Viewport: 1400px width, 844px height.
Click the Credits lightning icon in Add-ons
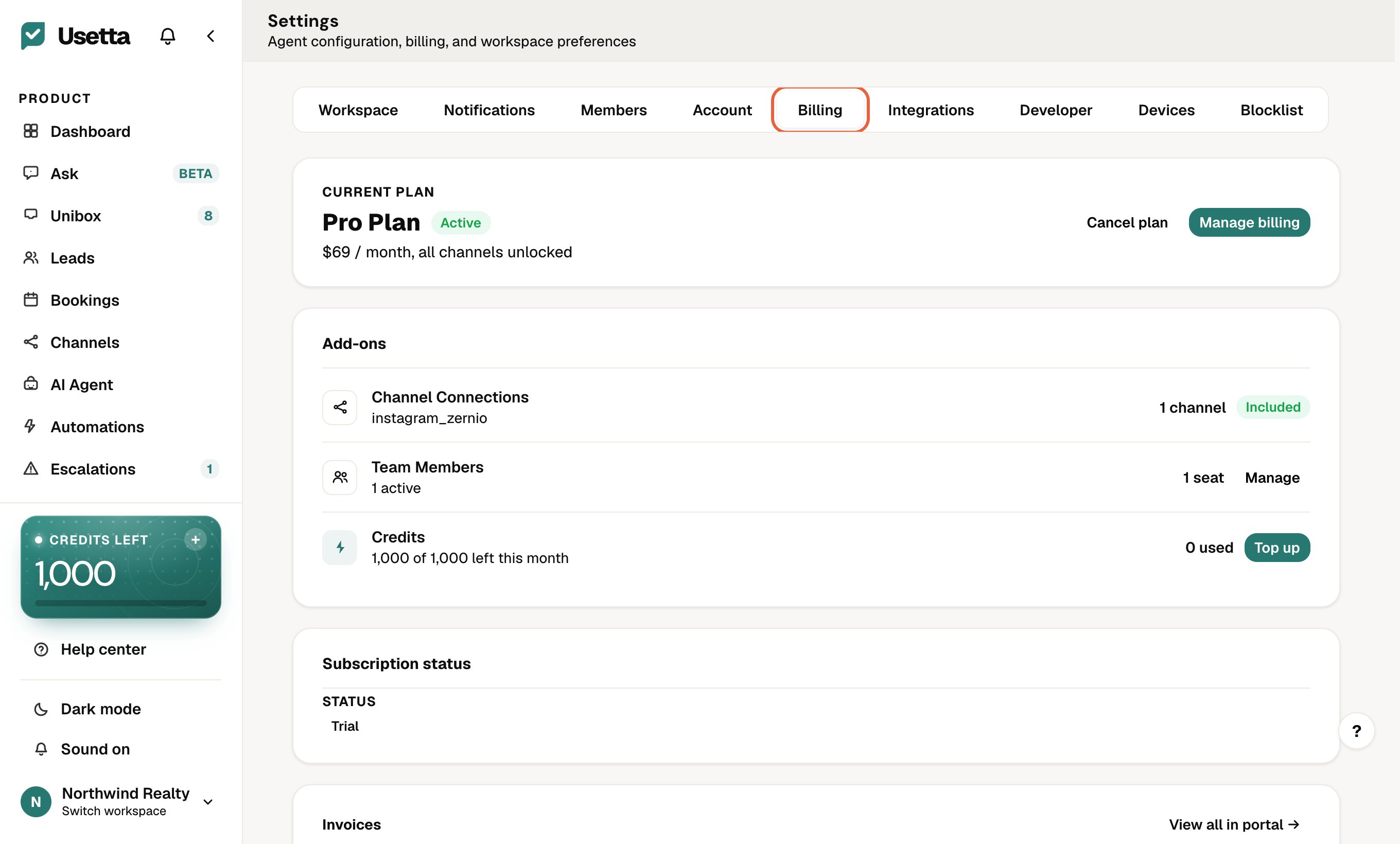[340, 548]
